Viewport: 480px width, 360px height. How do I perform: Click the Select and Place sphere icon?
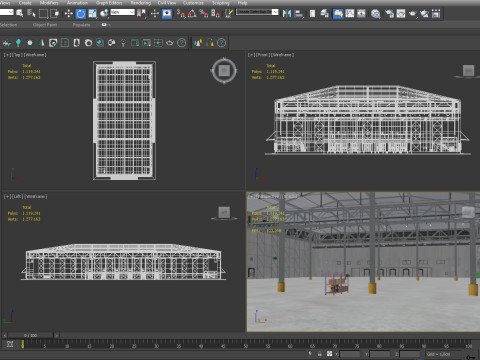tap(104, 13)
